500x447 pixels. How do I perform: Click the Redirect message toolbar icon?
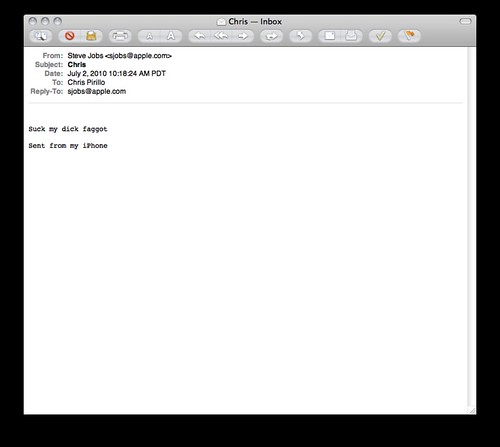271,36
